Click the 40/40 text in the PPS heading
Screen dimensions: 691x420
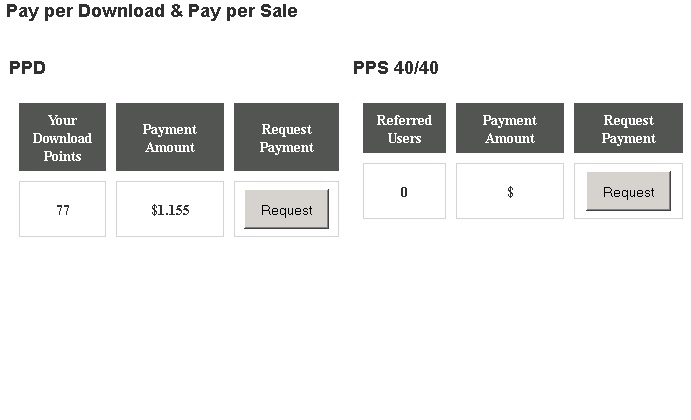point(416,68)
